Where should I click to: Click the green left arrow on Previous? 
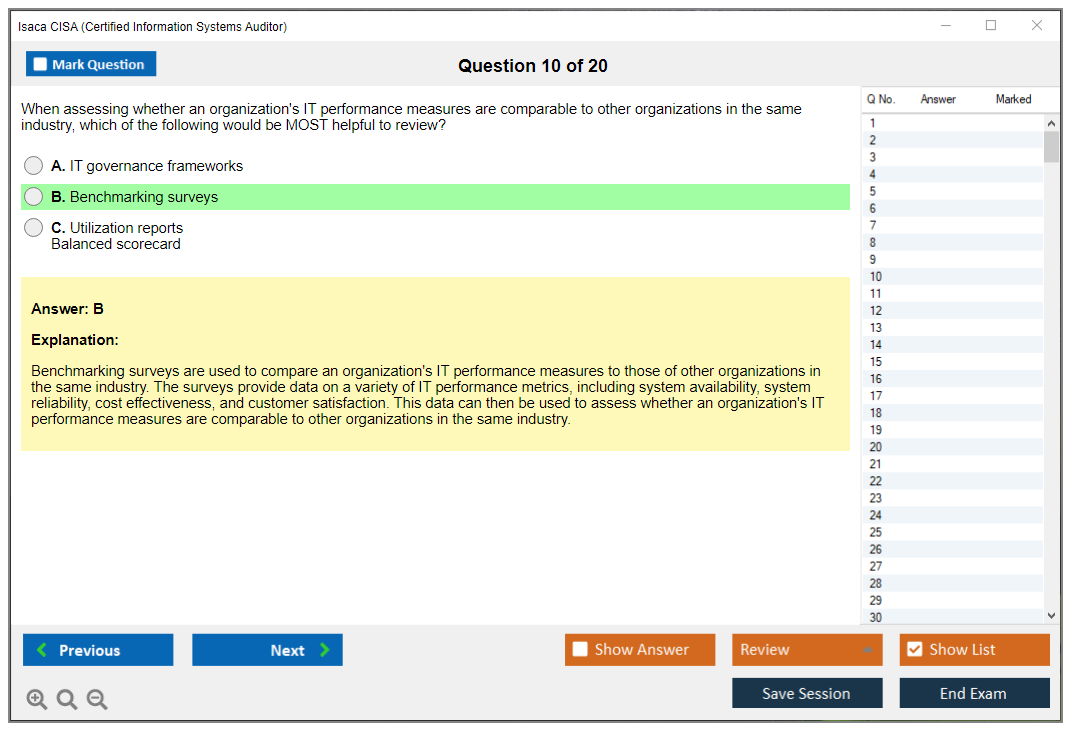pyautogui.click(x=41, y=650)
